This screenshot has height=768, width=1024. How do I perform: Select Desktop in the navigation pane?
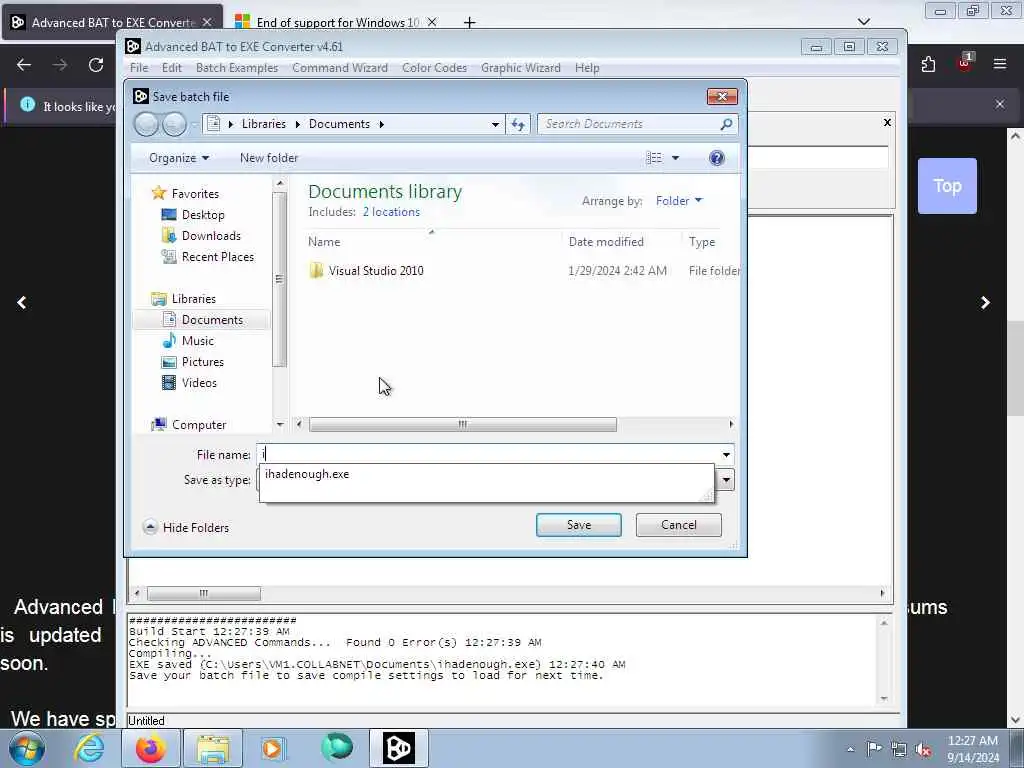(x=202, y=215)
